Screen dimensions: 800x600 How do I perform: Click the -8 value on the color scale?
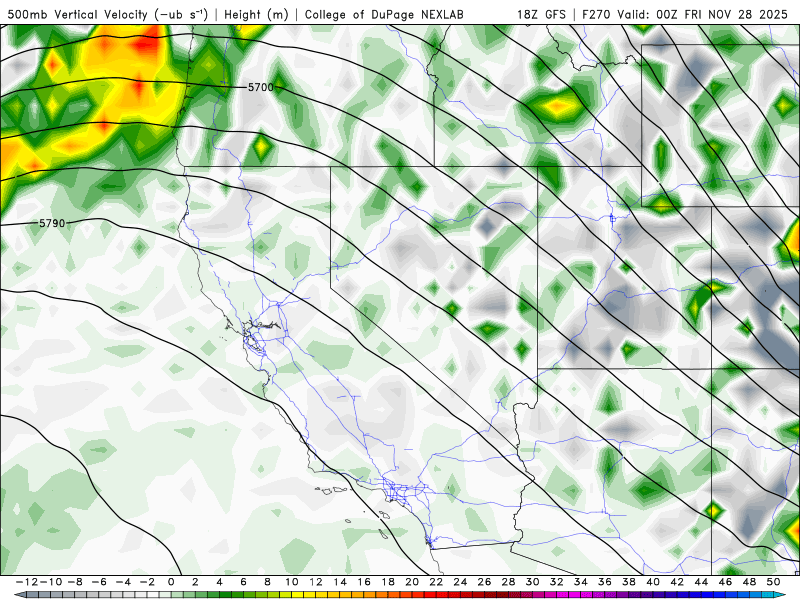pyautogui.click(x=75, y=582)
